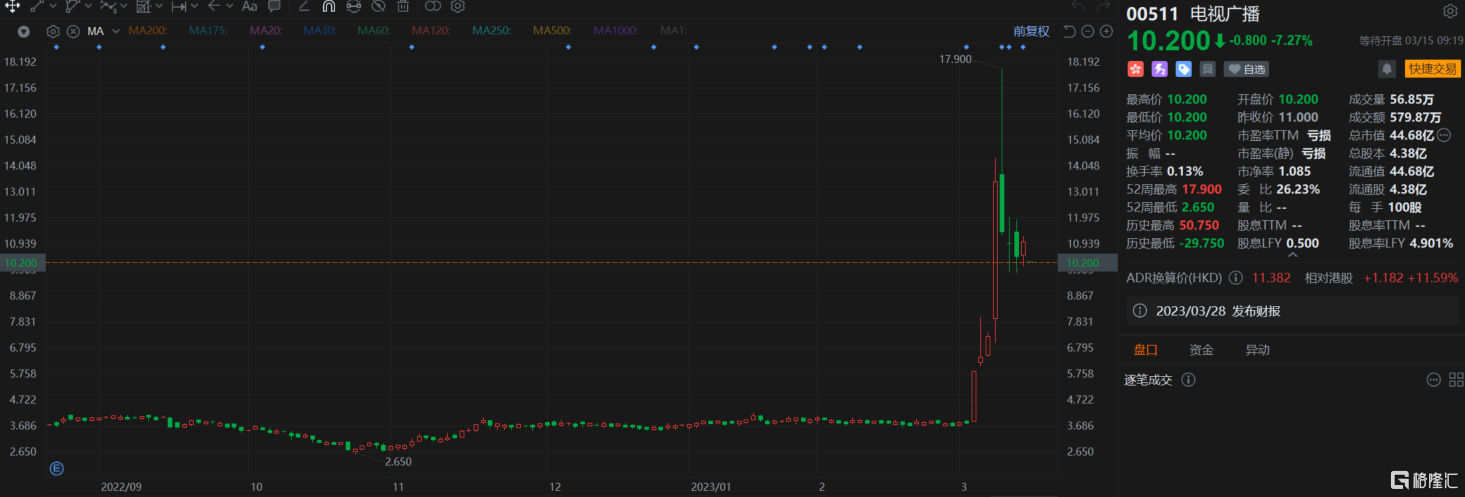The image size is (1465, 497).
Task: Expand the polygon shape tool dropdown
Action: tap(87, 6)
